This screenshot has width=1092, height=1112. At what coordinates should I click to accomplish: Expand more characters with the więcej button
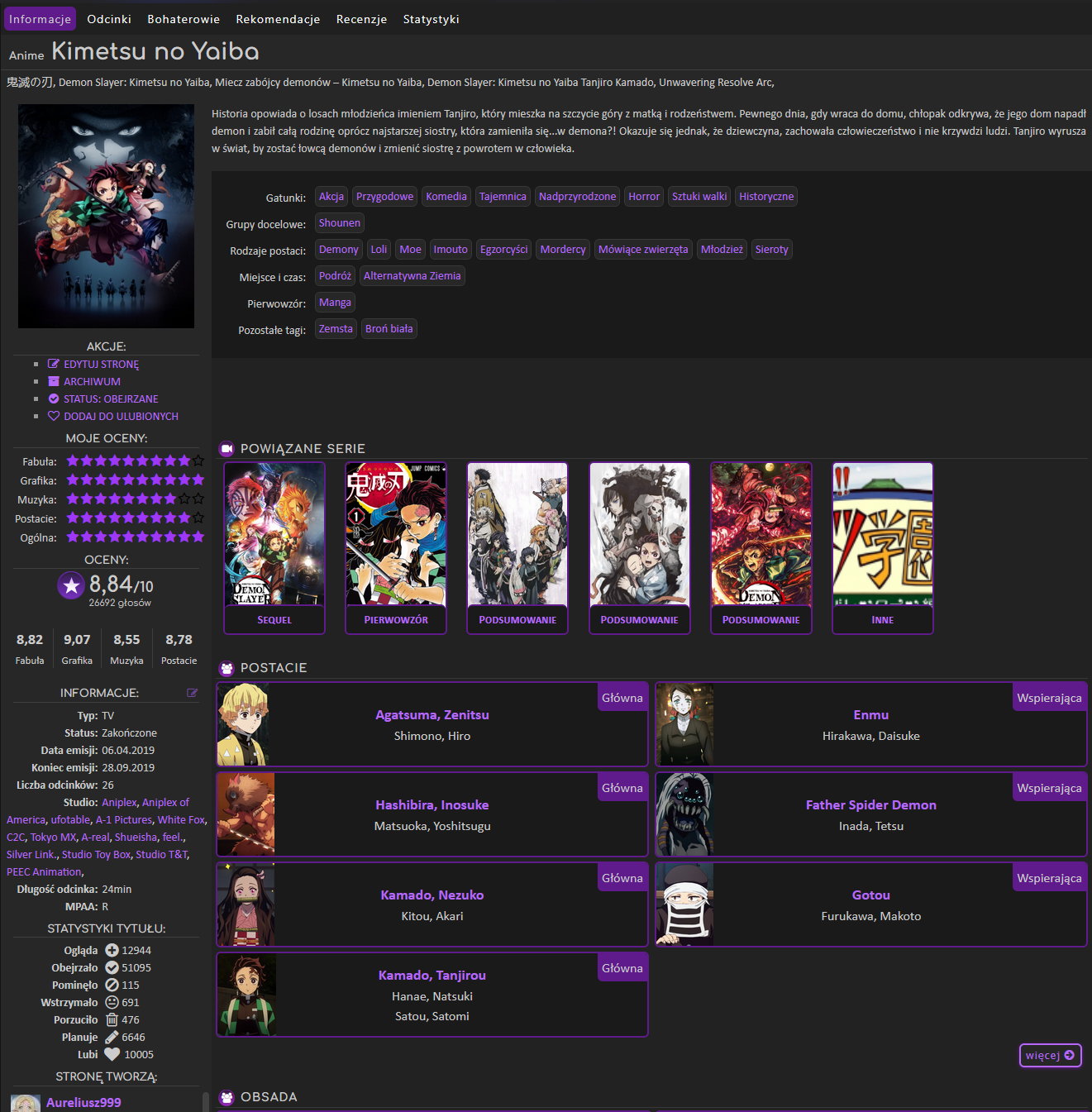[x=1050, y=1055]
